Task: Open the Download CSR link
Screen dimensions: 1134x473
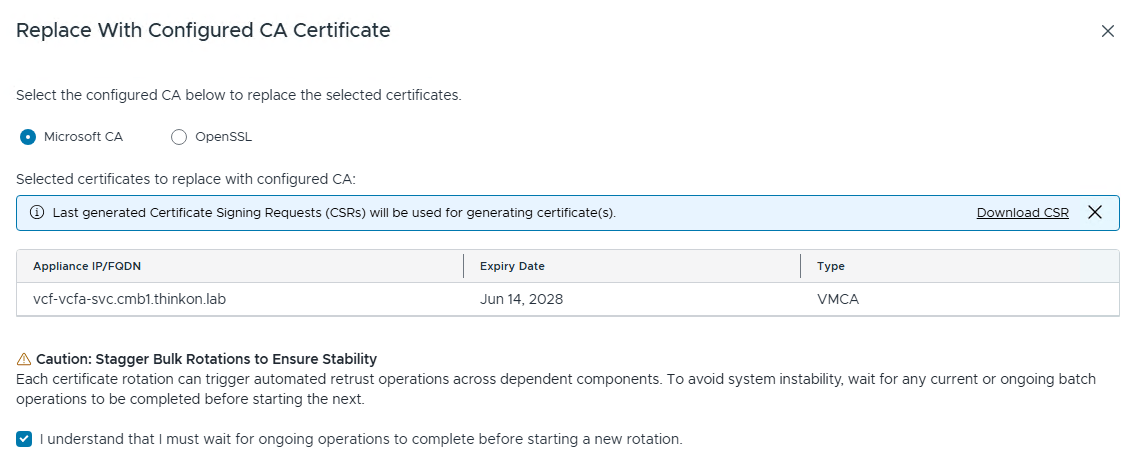Action: [x=1023, y=213]
